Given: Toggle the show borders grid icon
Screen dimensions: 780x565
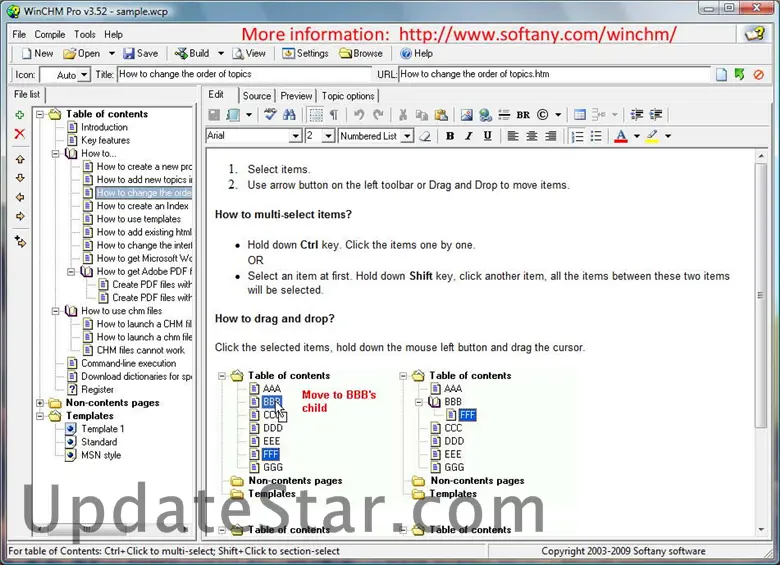Looking at the screenshot, I should point(315,115).
